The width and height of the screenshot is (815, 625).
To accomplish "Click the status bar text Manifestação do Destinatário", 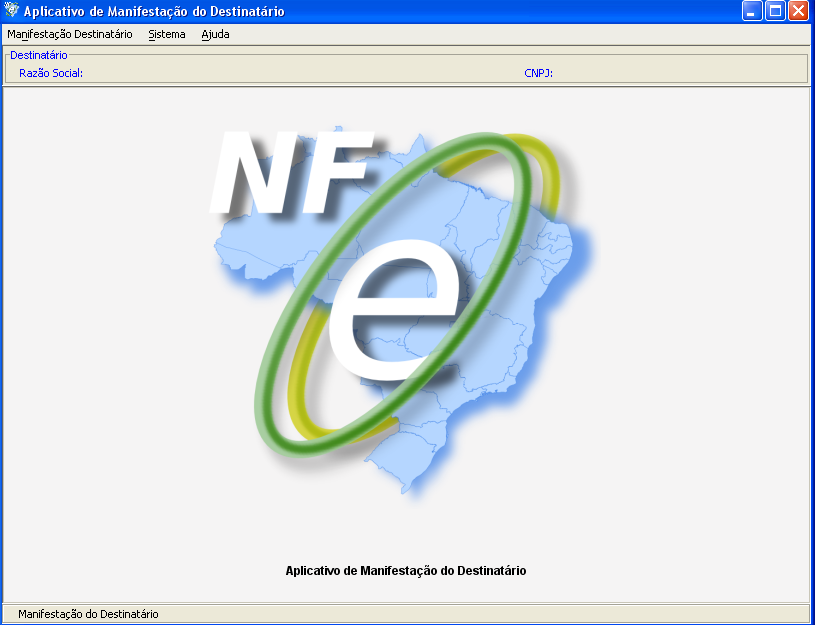I will (x=88, y=614).
